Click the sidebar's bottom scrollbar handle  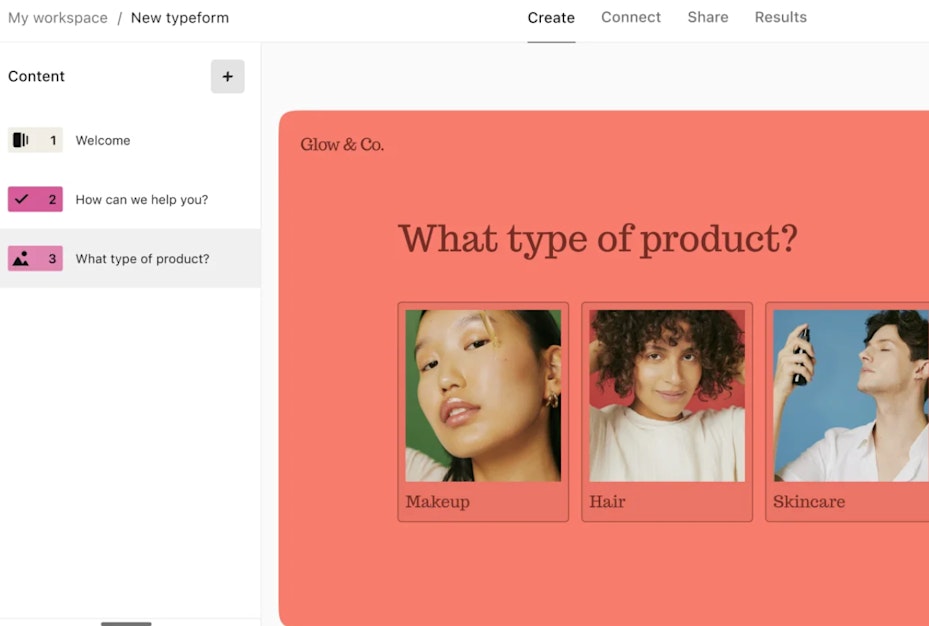click(126, 623)
